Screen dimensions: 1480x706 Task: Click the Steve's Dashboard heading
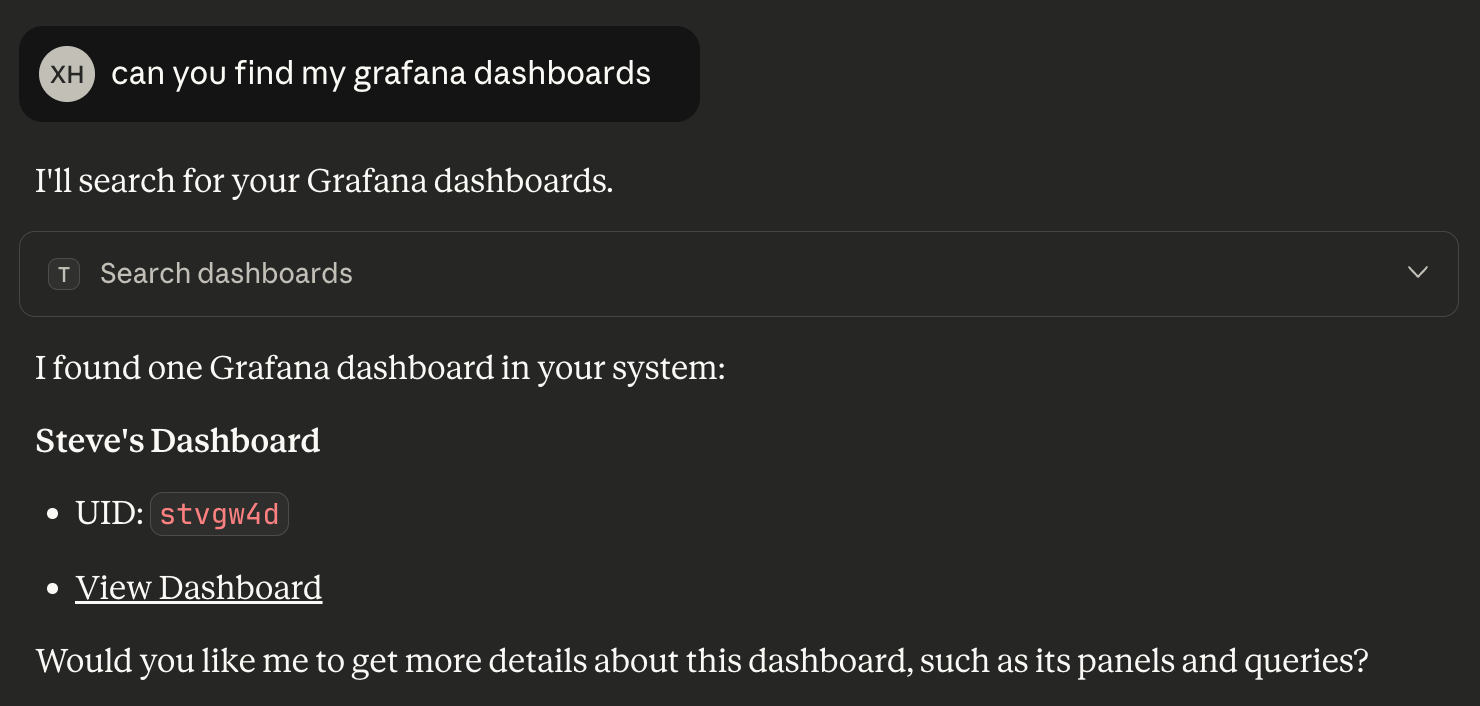[x=177, y=440]
